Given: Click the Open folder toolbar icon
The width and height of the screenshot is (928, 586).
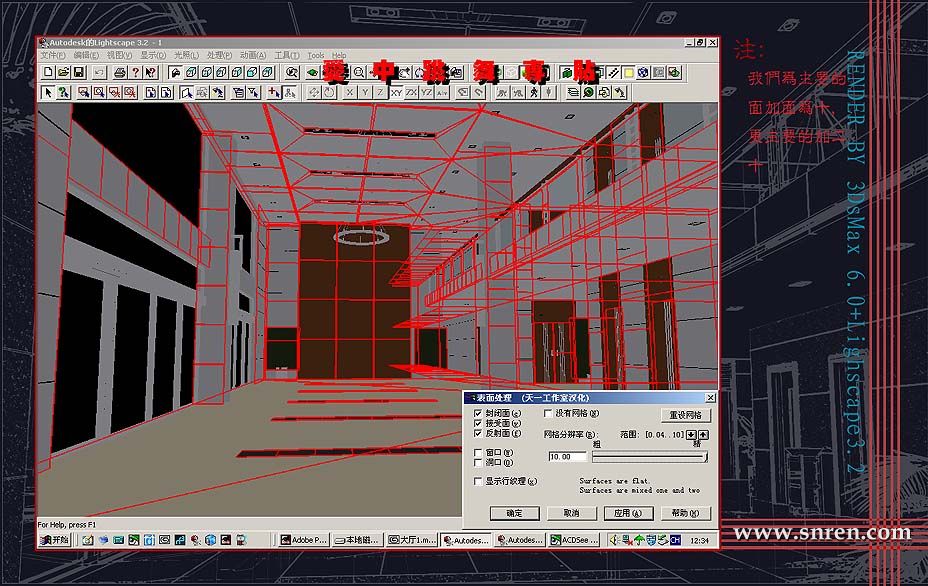Looking at the screenshot, I should pyautogui.click(x=63, y=73).
